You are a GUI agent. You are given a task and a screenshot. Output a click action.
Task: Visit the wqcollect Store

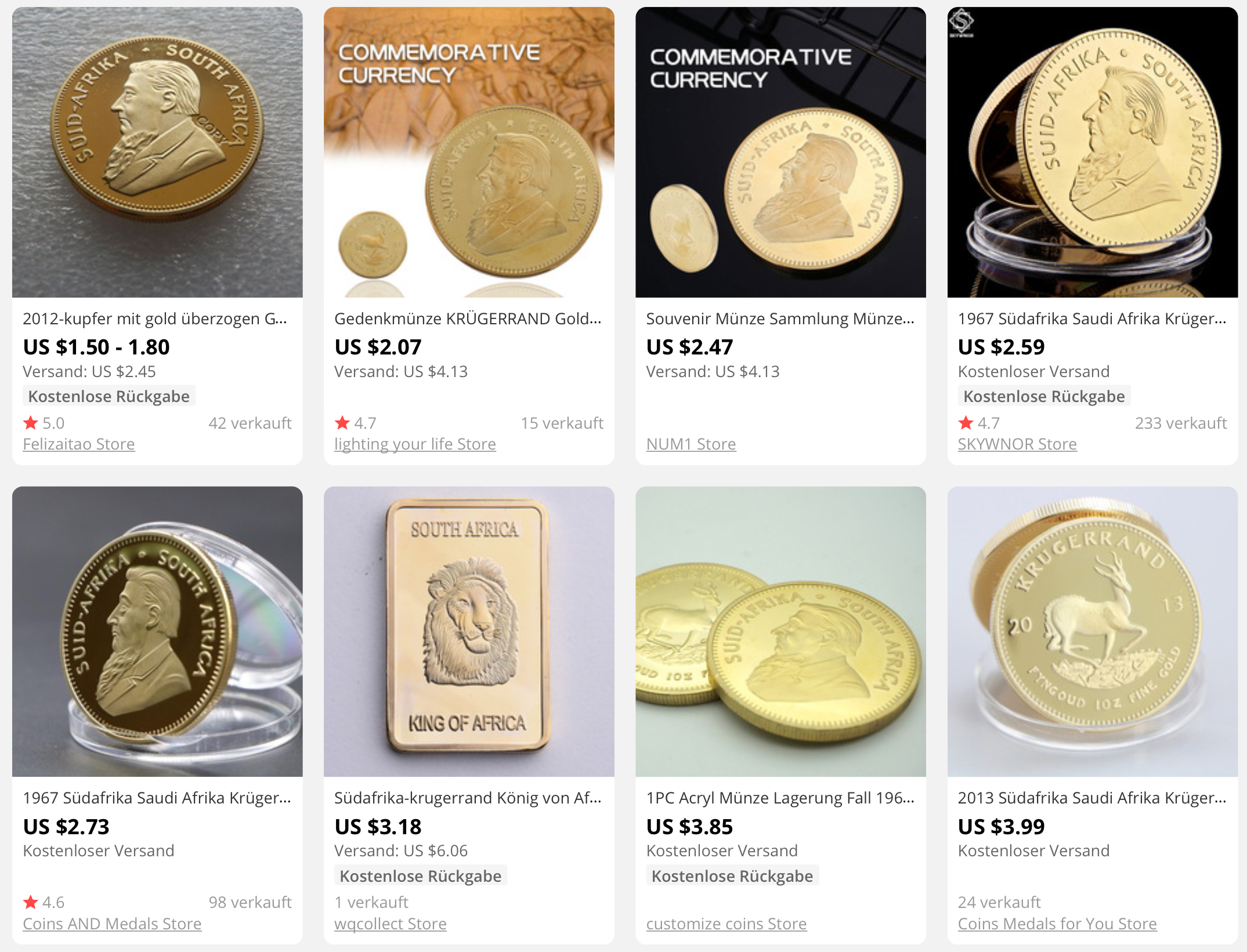coord(390,924)
